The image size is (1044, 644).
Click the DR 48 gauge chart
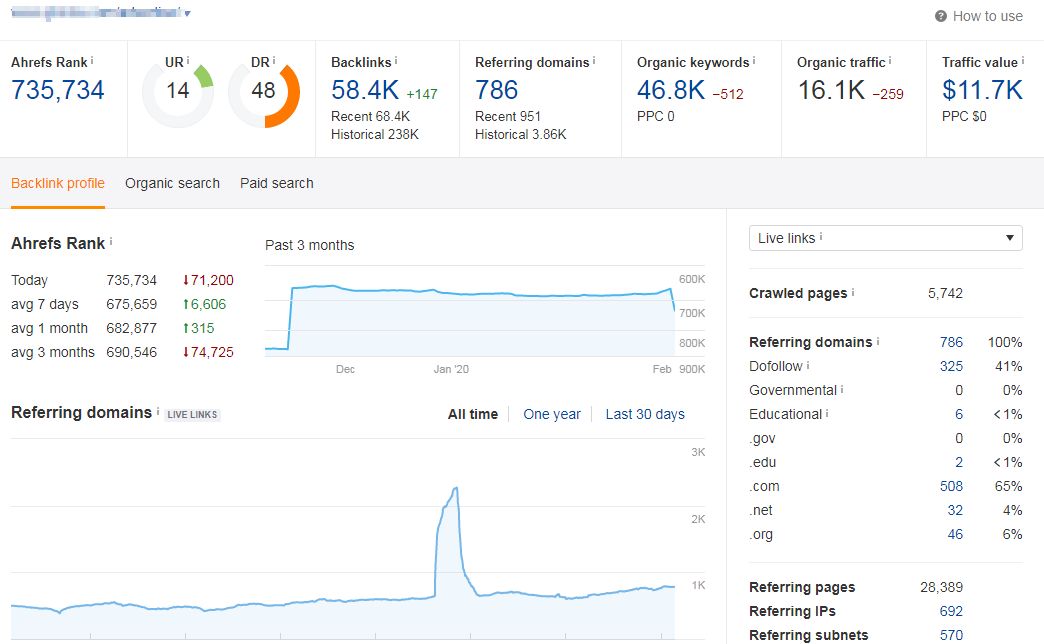click(264, 93)
